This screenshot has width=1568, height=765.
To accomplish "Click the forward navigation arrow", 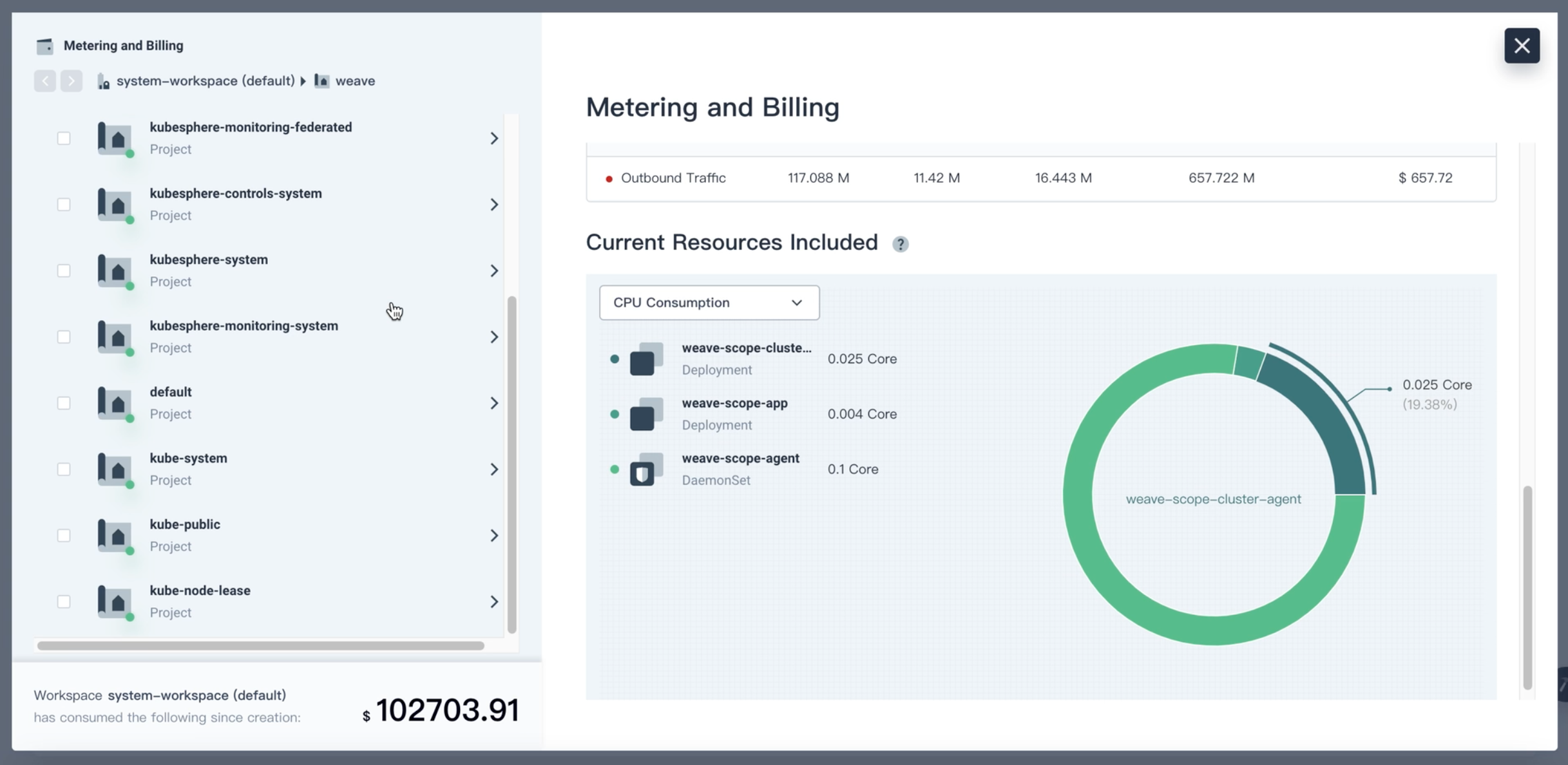I will click(72, 80).
